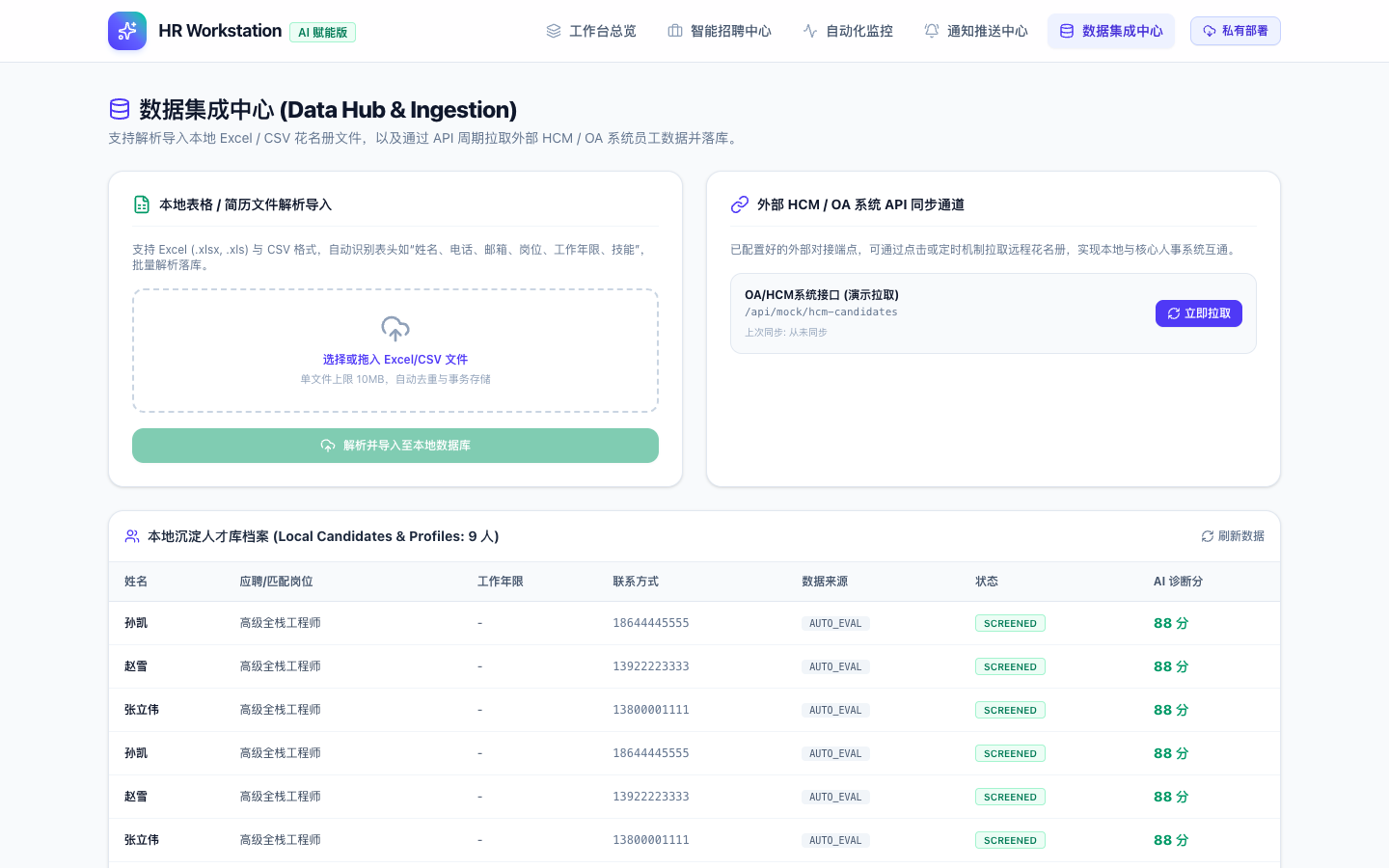The image size is (1389, 868).
Task: Open the 工作台总览 tab
Action: point(591,31)
